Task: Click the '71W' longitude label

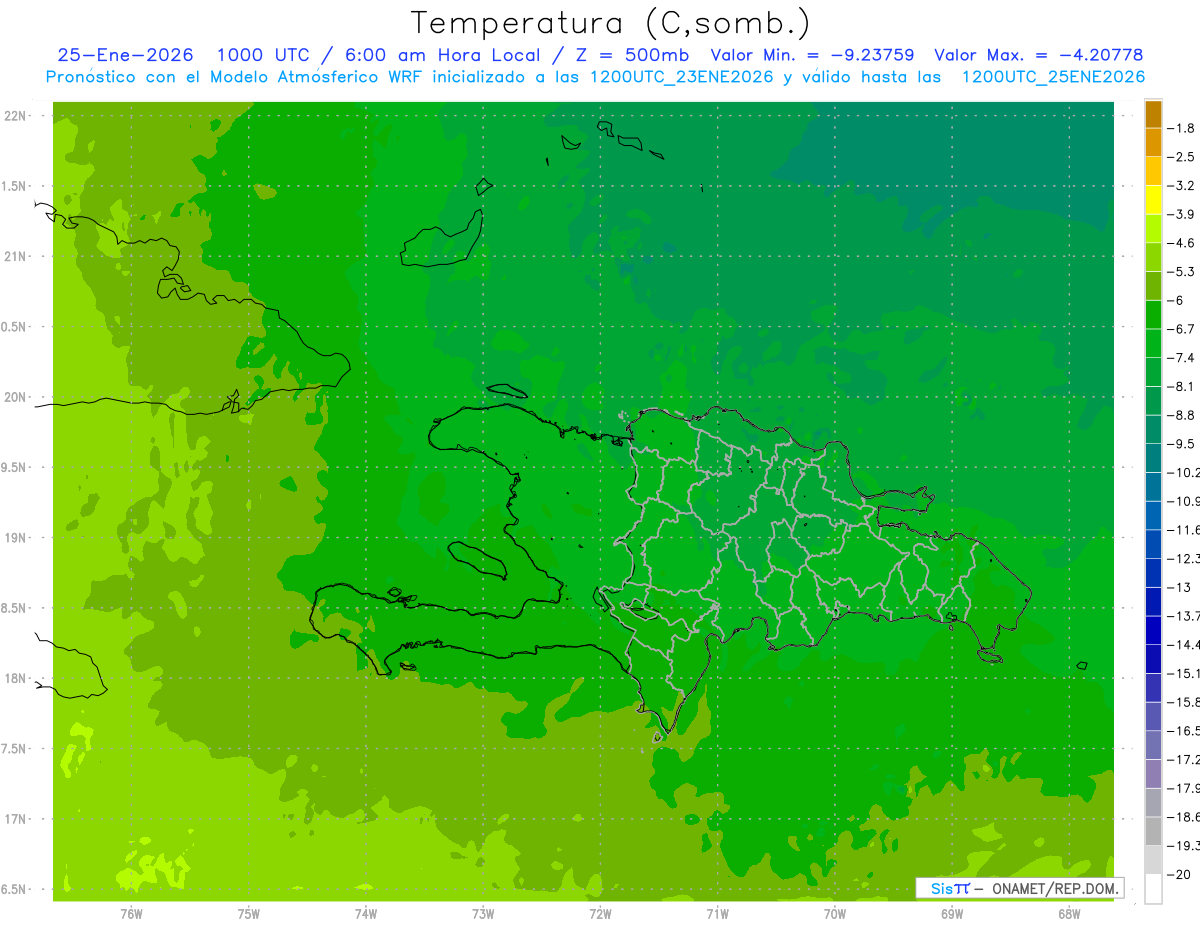Action: coord(717,914)
